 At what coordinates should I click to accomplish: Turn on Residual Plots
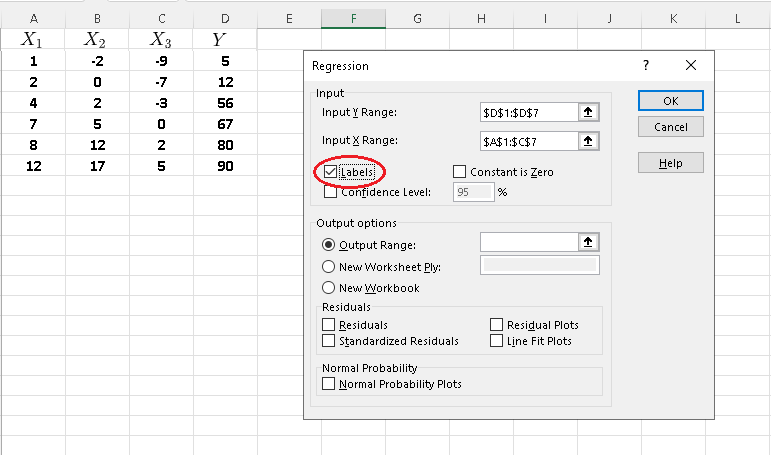tap(497, 325)
